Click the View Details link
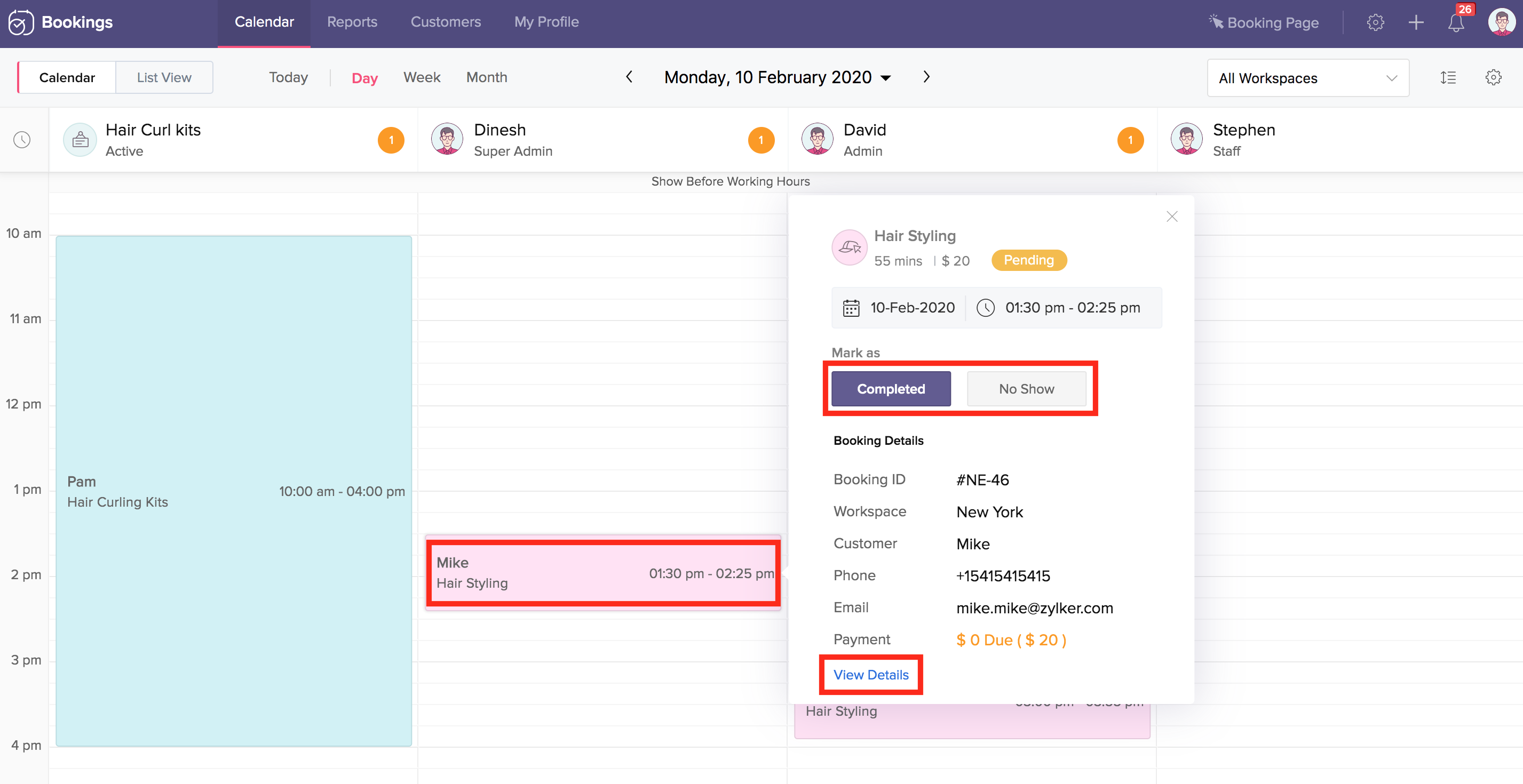The image size is (1523, 784). [x=870, y=675]
